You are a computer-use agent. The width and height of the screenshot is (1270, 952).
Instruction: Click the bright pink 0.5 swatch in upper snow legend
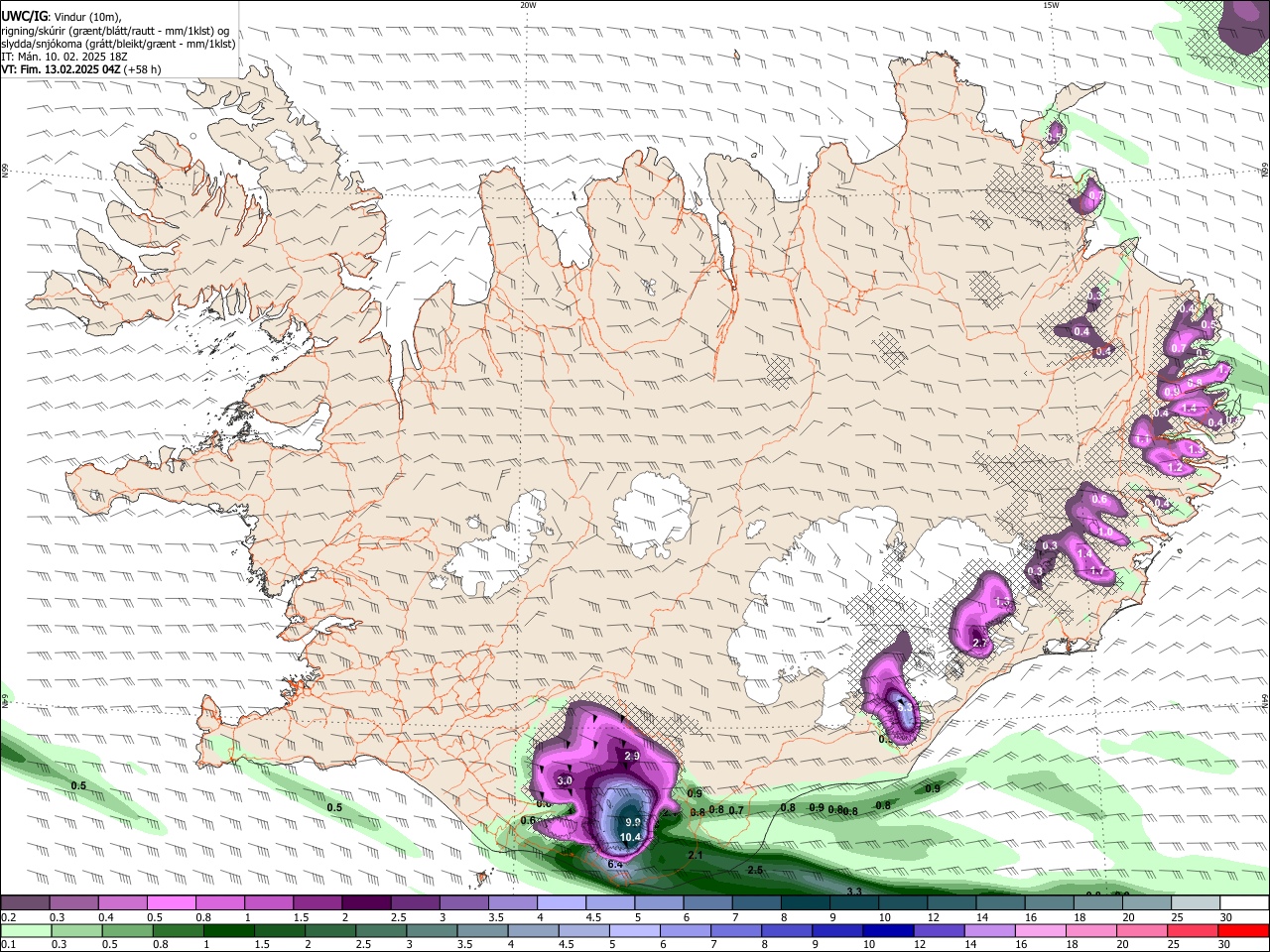(171, 902)
